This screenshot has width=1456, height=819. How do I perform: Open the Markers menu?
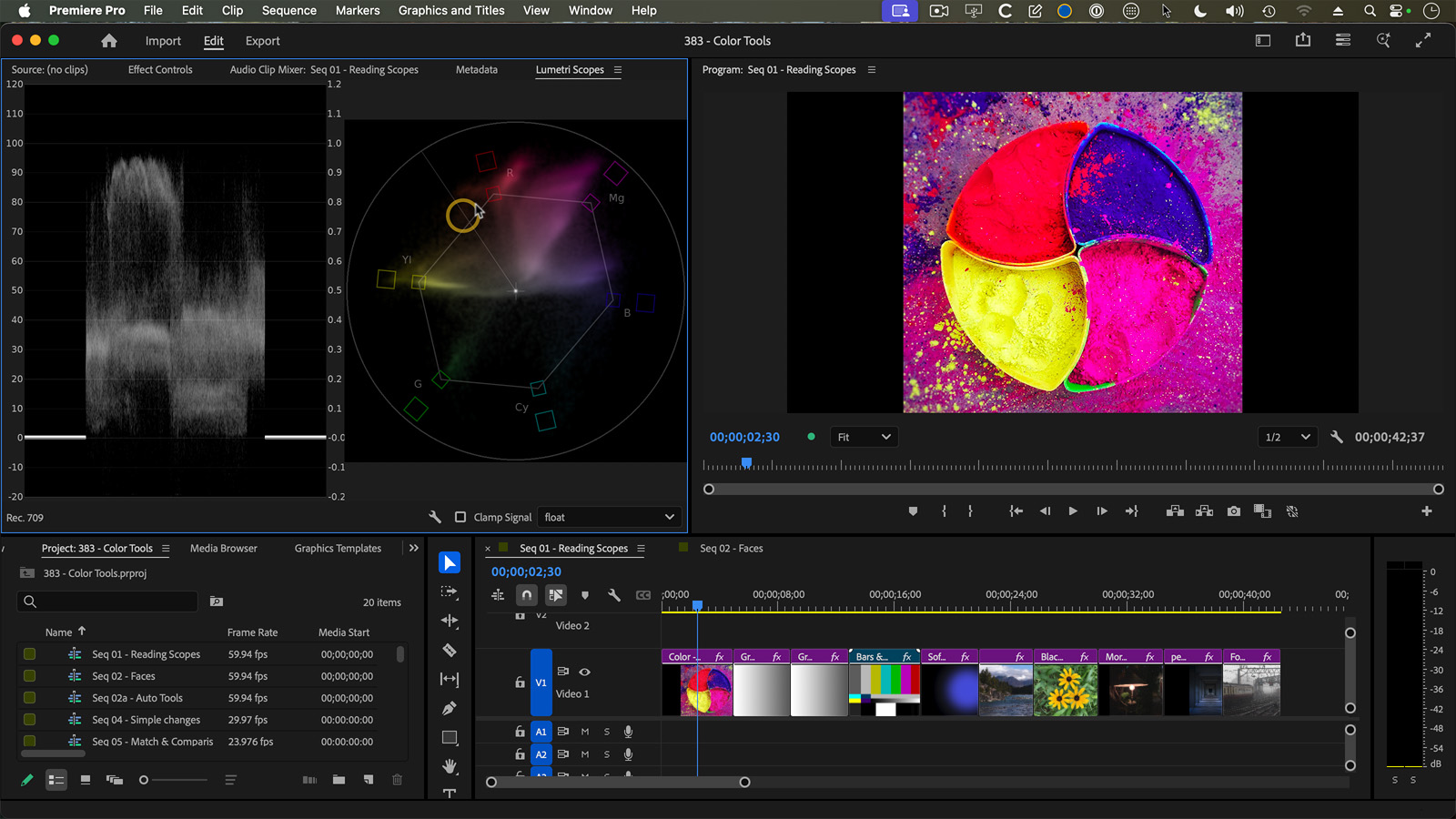tap(358, 10)
